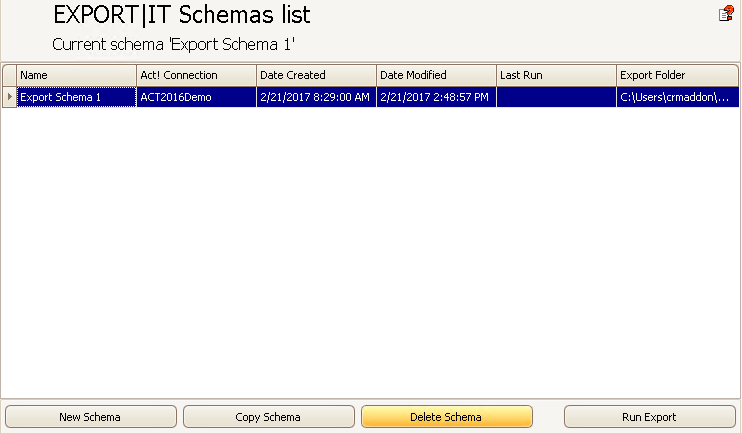The width and height of the screenshot is (742, 433).
Task: Click the New Schema button
Action: point(91,417)
